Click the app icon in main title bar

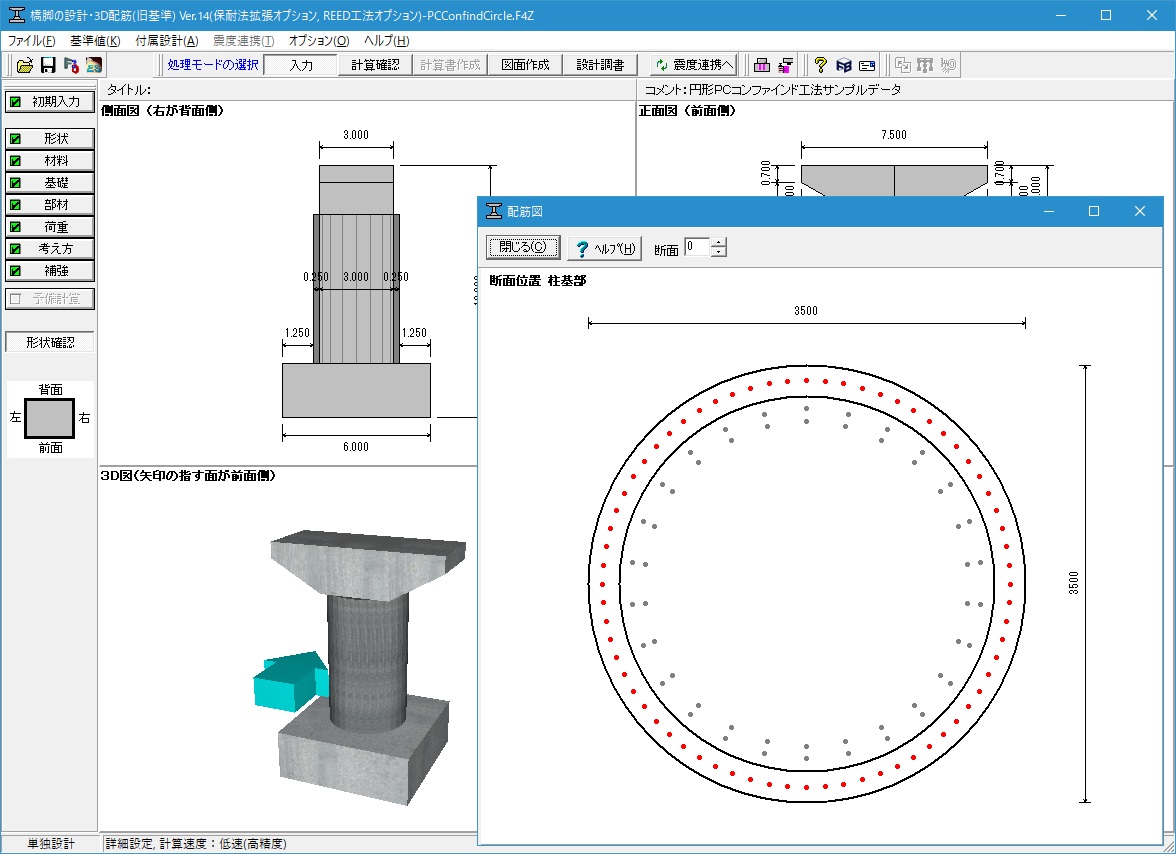(16, 15)
